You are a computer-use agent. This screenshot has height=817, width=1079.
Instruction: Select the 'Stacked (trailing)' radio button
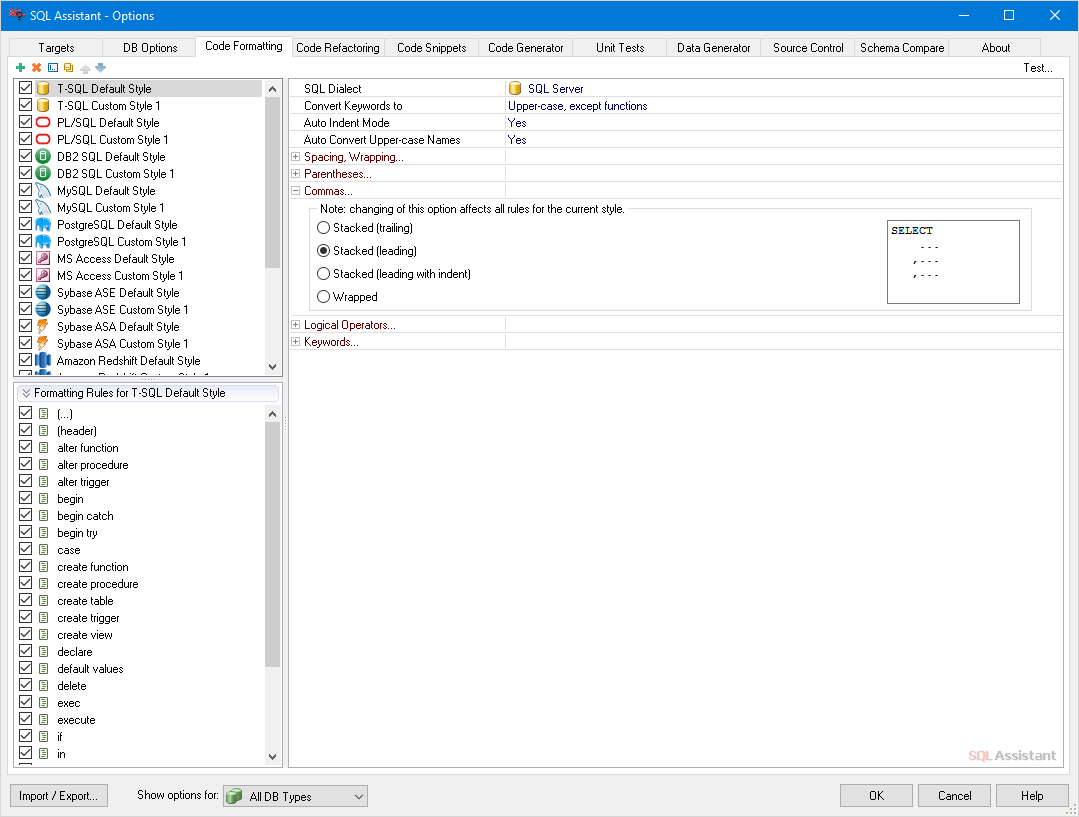pyautogui.click(x=324, y=228)
